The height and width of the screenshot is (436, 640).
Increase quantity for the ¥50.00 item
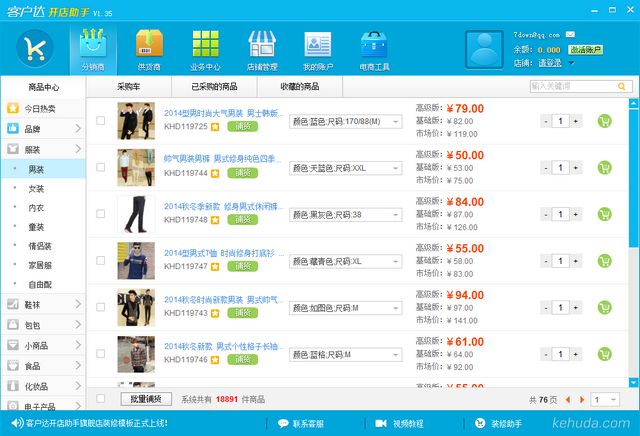pyautogui.click(x=577, y=167)
